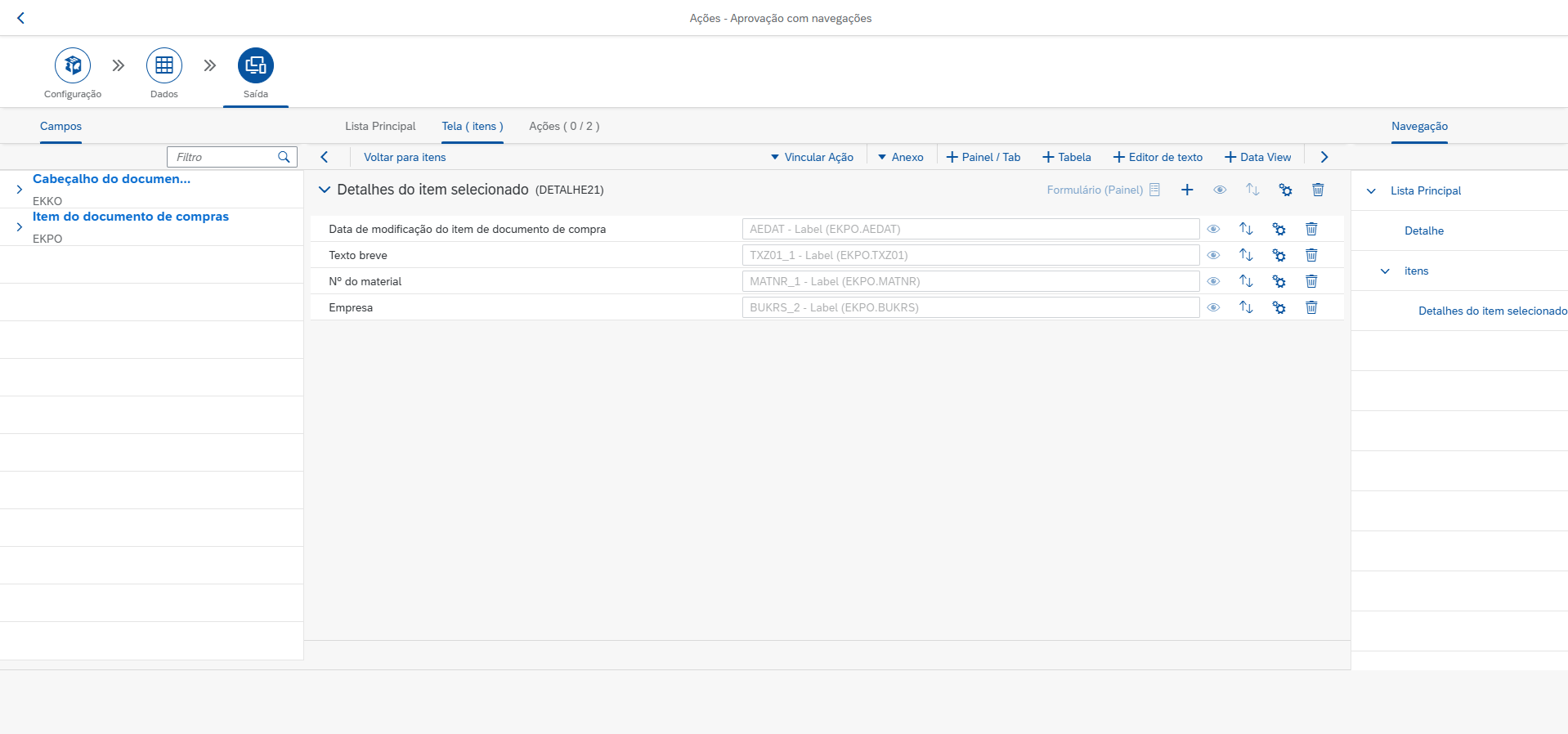
Task: Delete the Texto breve field row
Action: pos(1311,255)
